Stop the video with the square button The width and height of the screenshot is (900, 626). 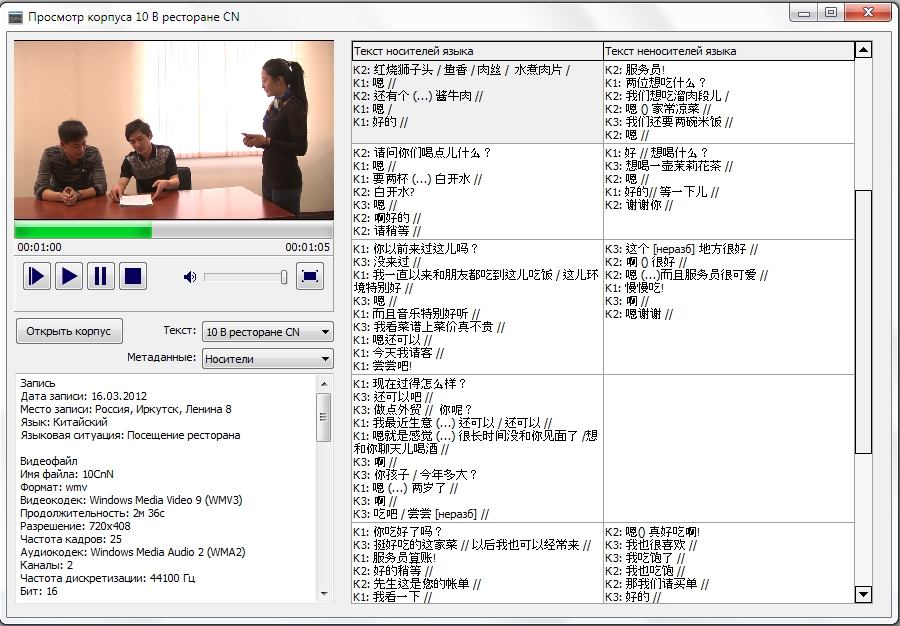coord(133,276)
